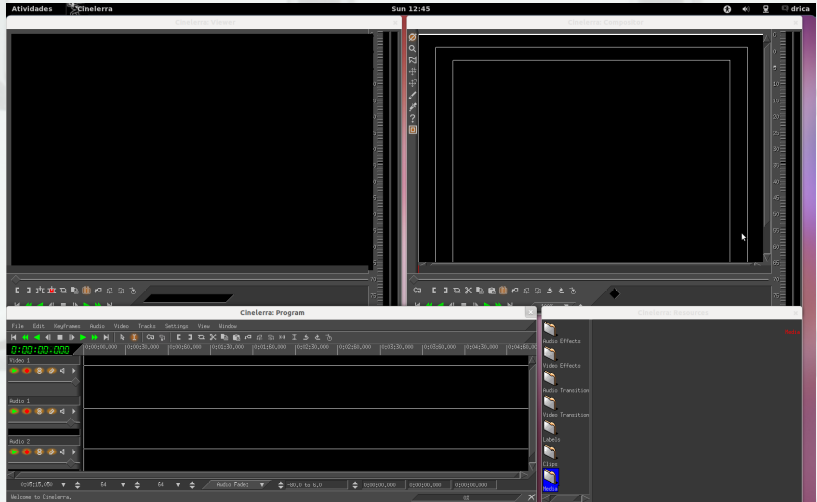Open the Audio Effects folder
The image size is (817, 502).
pyautogui.click(x=550, y=328)
